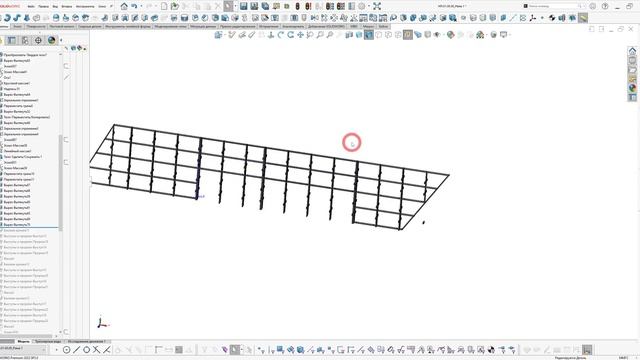Select Тело-Удалить/Сохранить1 feature

click(23, 157)
